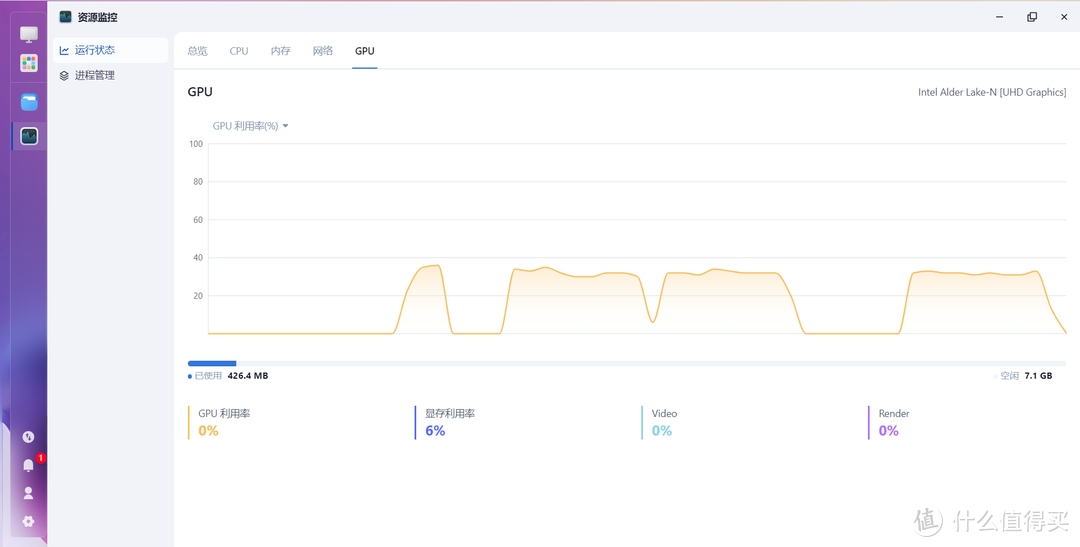Open the notification bell with red badge
The height and width of the screenshot is (547, 1080).
(30, 465)
